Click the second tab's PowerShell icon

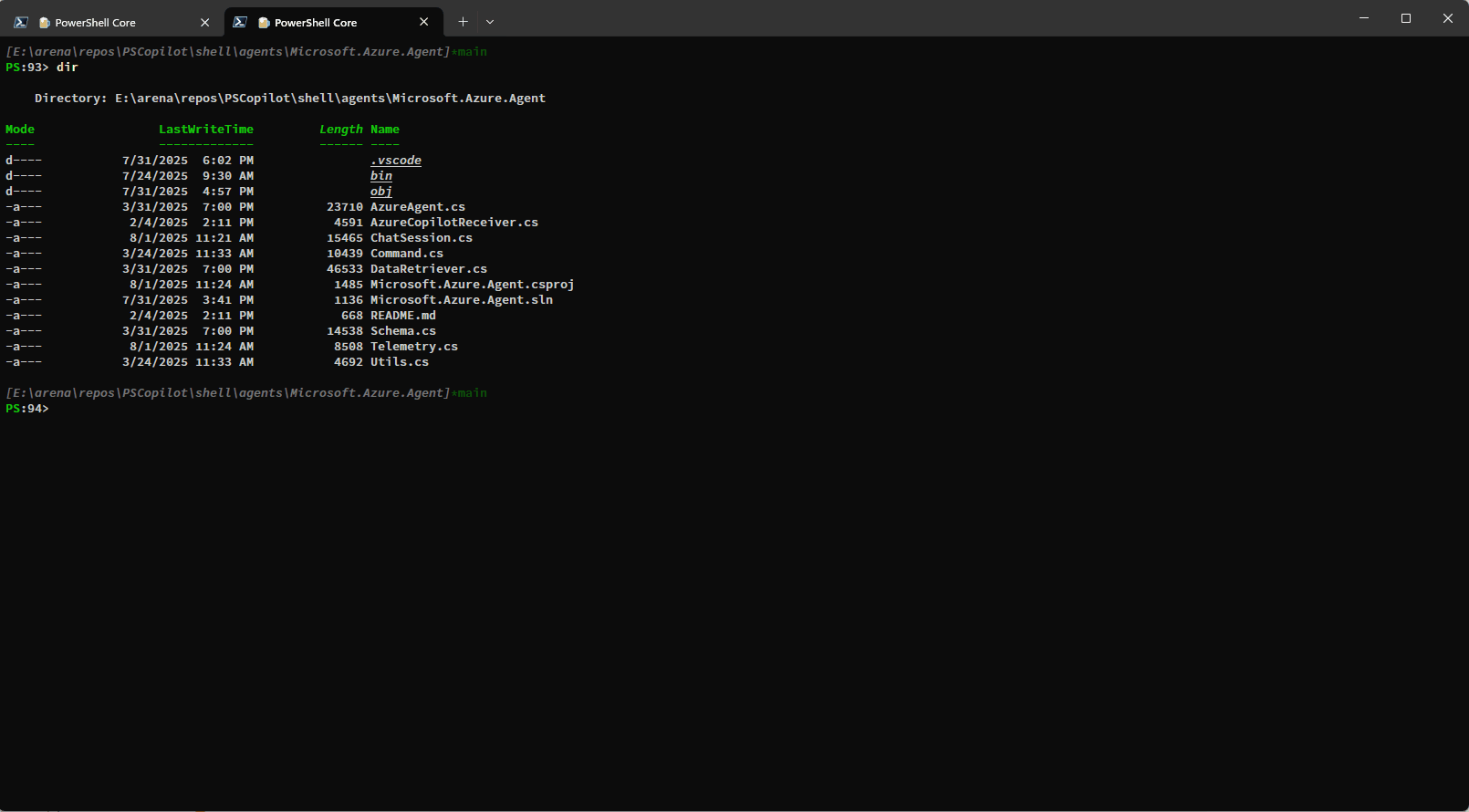(x=240, y=22)
